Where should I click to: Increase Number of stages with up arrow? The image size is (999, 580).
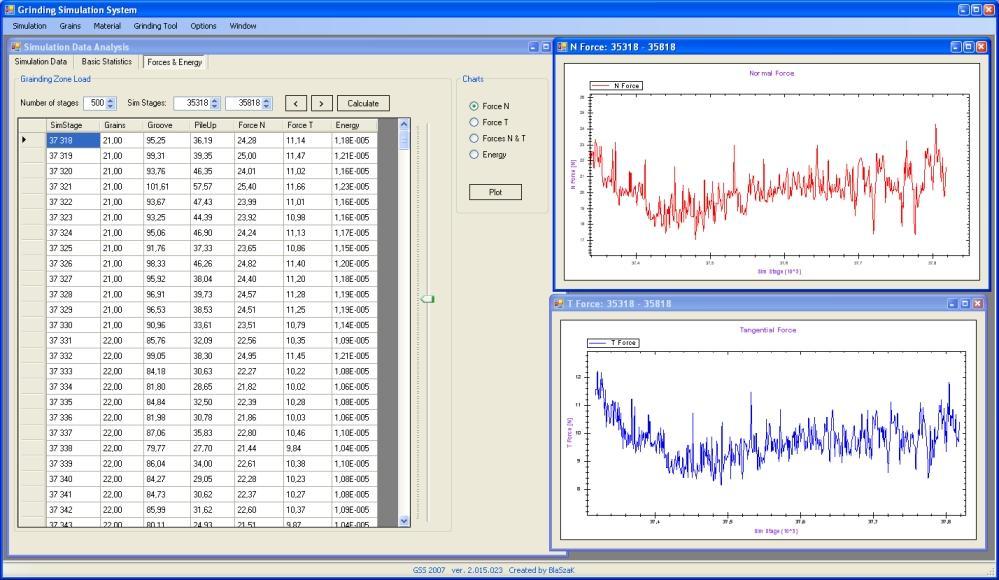coord(111,100)
